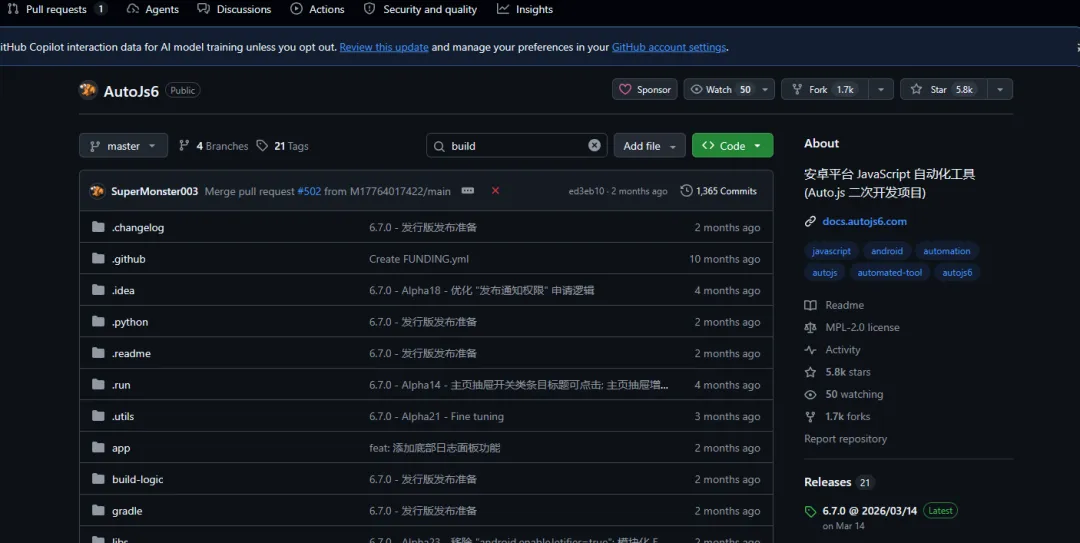This screenshot has width=1080, height=543.
Task: Switch to the Actions tab
Action: click(318, 10)
